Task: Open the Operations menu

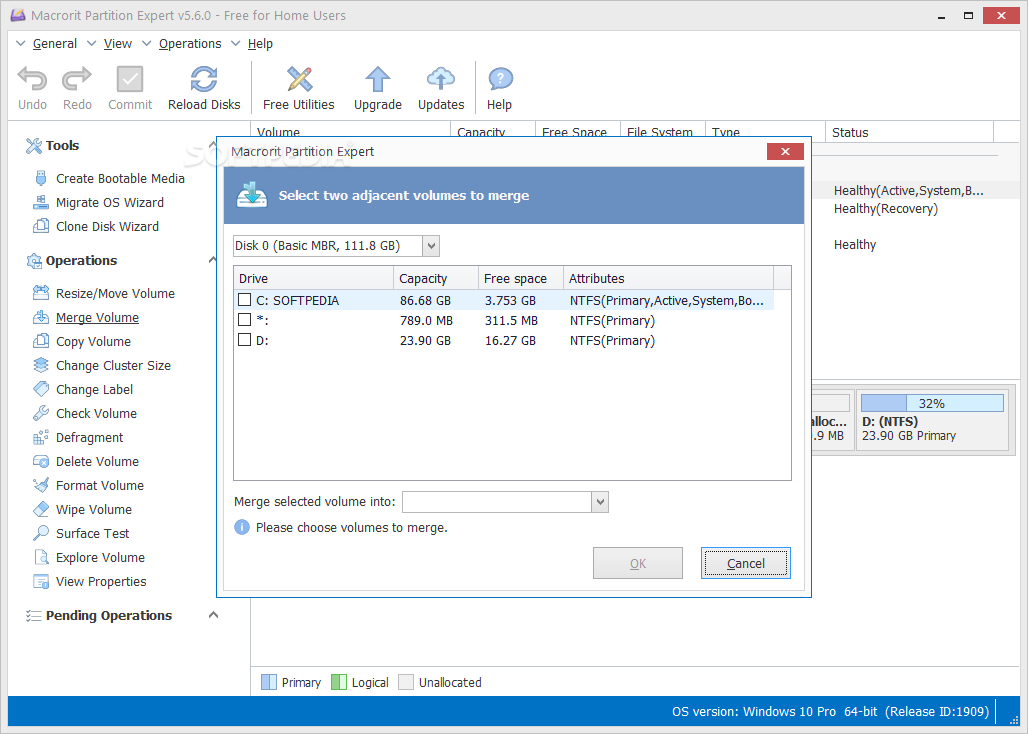Action: pos(189,43)
